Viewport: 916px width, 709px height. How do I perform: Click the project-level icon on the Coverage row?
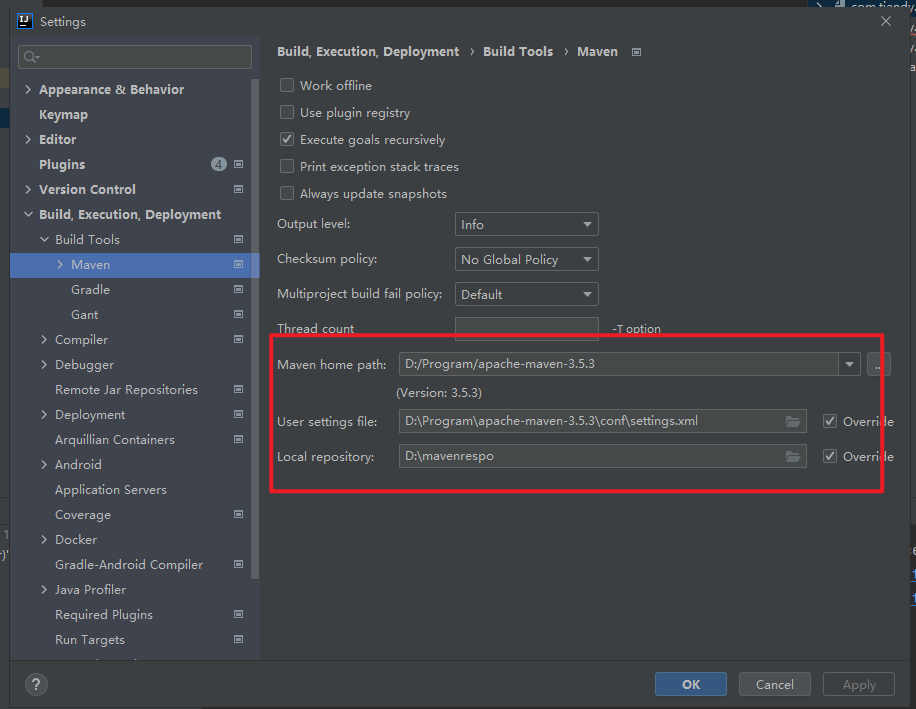click(238, 514)
